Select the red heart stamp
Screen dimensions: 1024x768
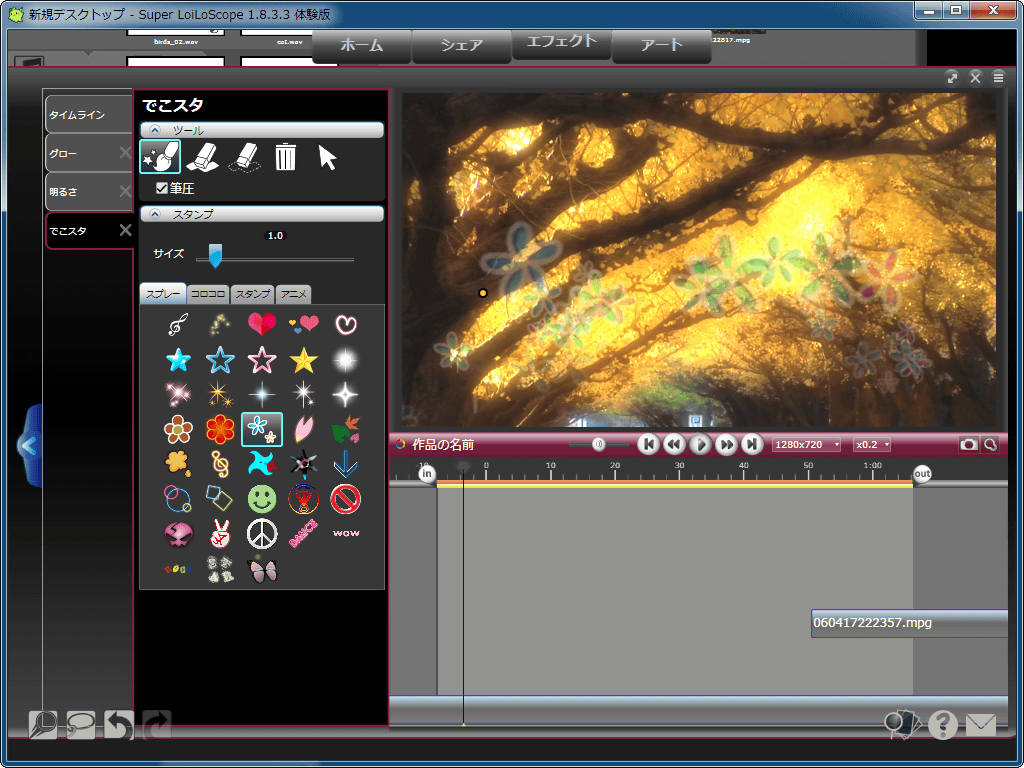[x=262, y=323]
